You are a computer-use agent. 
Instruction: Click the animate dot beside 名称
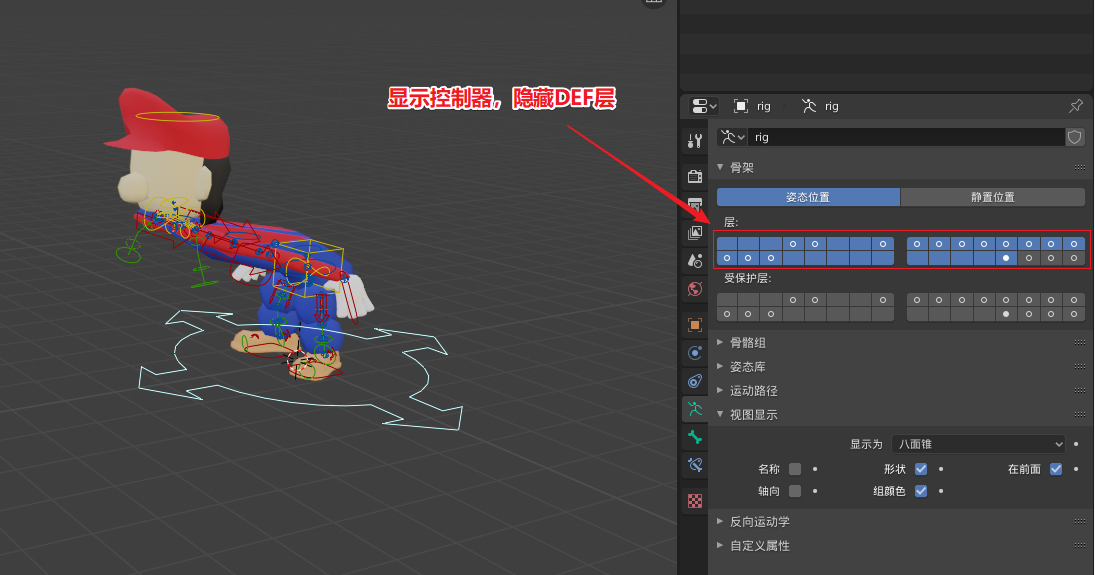click(815, 469)
